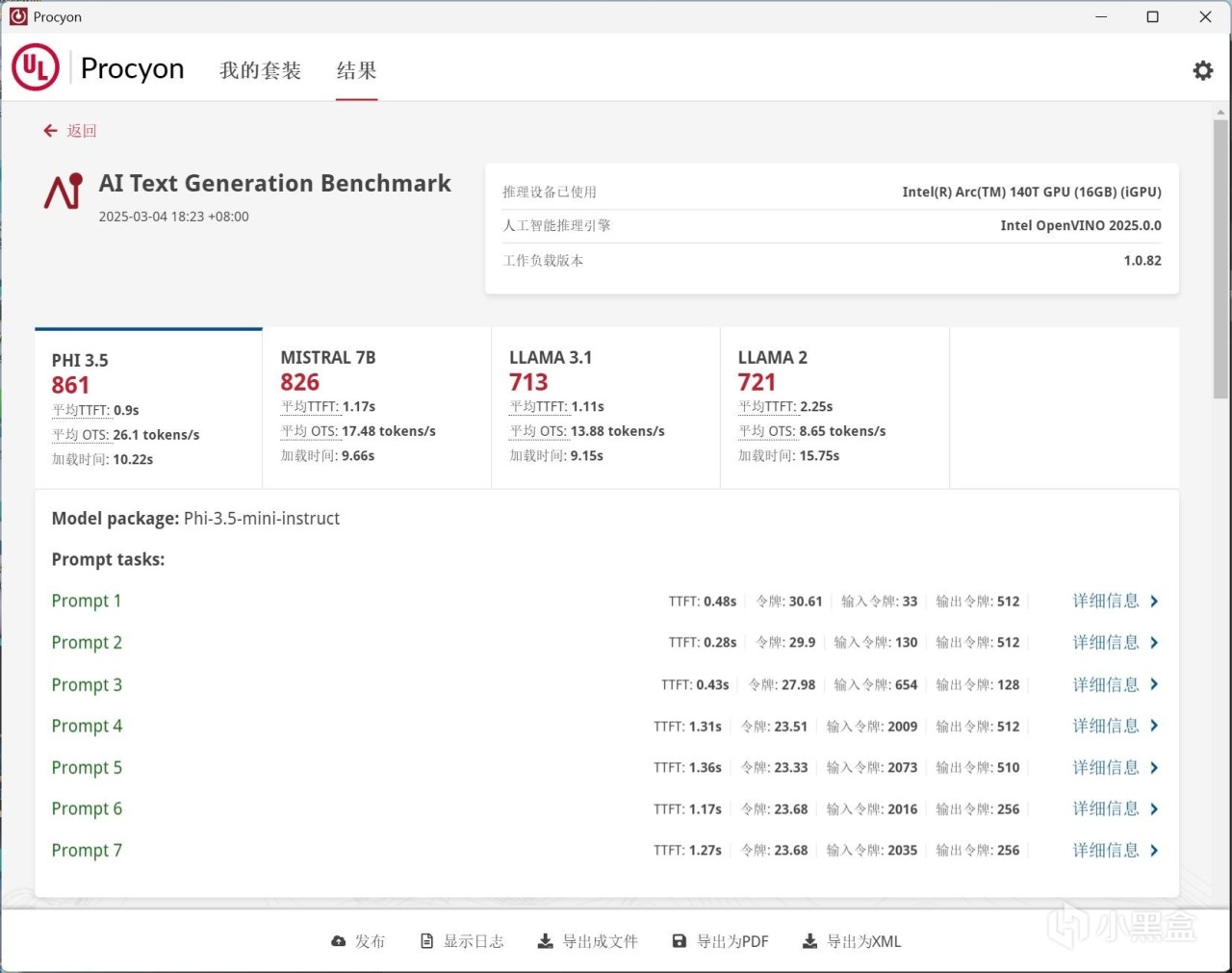Click Intel Arc 140T GPU device text
This screenshot has height=973, width=1232.
point(1032,192)
